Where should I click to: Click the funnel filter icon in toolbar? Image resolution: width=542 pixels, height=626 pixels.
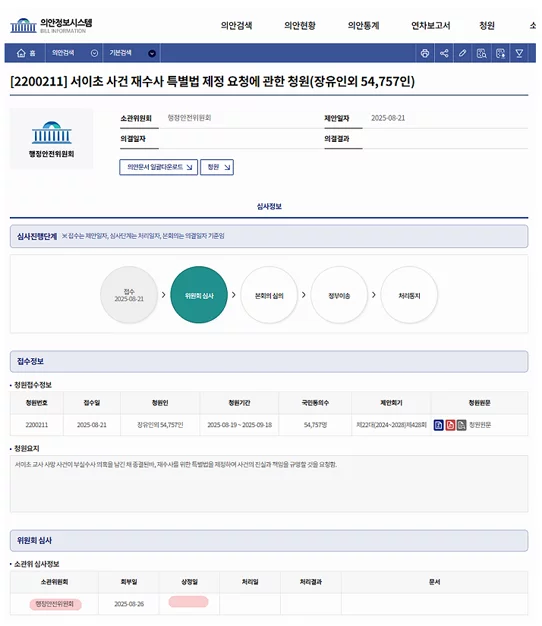pos(519,53)
